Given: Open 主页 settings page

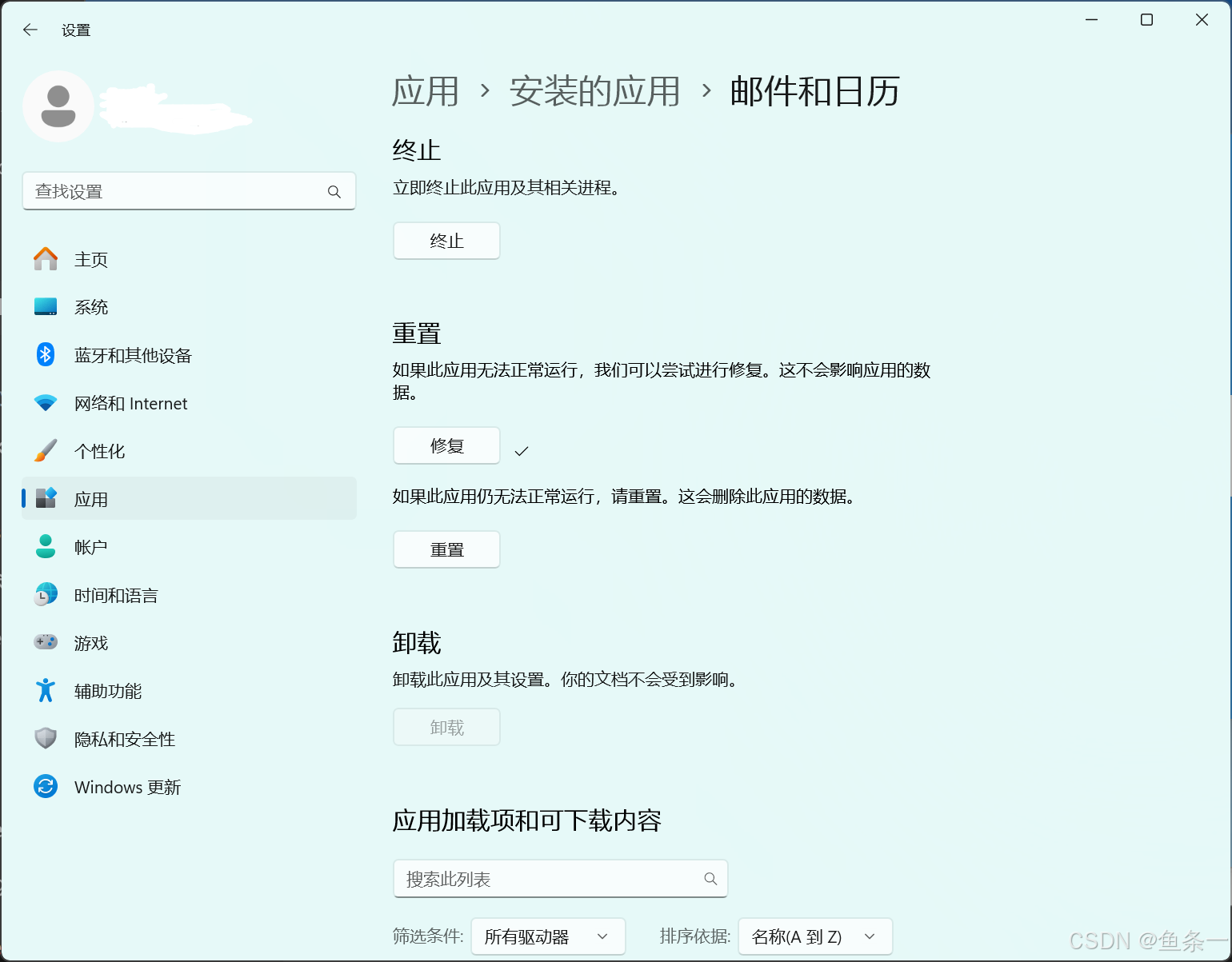Looking at the screenshot, I should pos(189,259).
